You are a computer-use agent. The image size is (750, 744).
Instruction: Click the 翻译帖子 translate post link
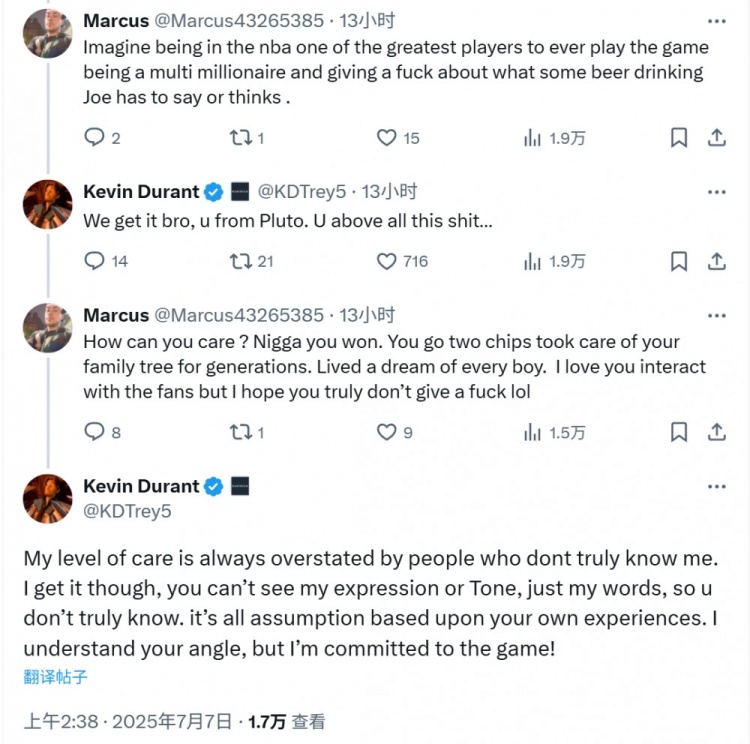pyautogui.click(x=56, y=677)
